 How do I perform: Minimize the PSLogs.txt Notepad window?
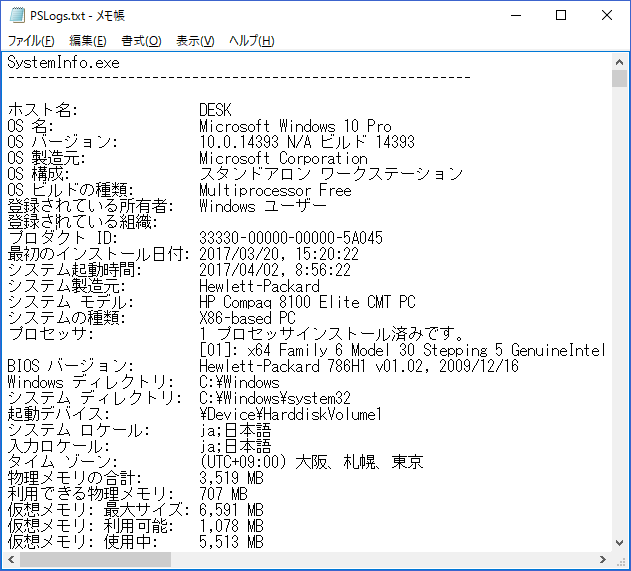tap(516, 15)
